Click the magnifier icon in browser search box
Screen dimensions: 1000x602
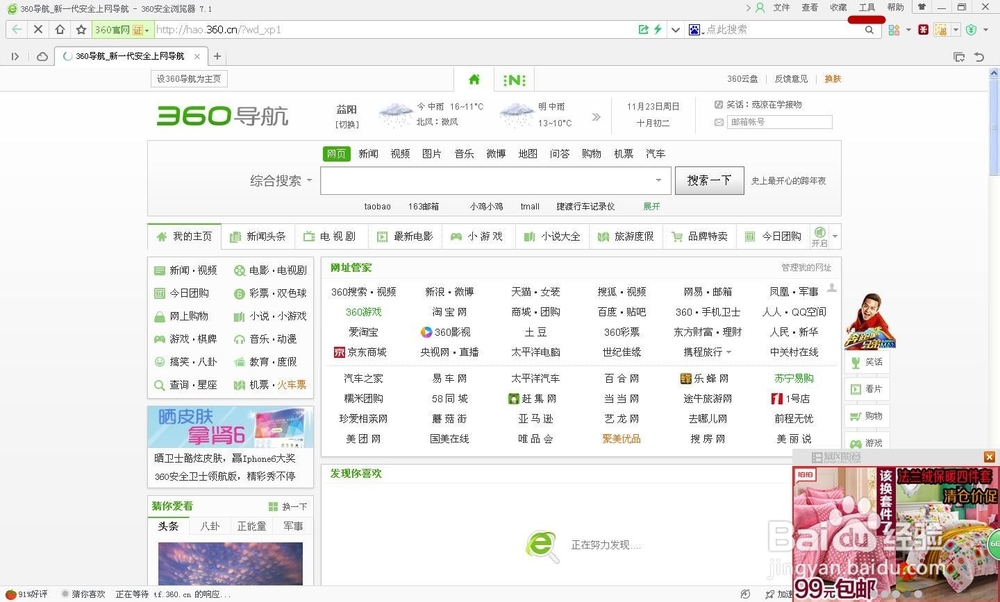click(869, 29)
